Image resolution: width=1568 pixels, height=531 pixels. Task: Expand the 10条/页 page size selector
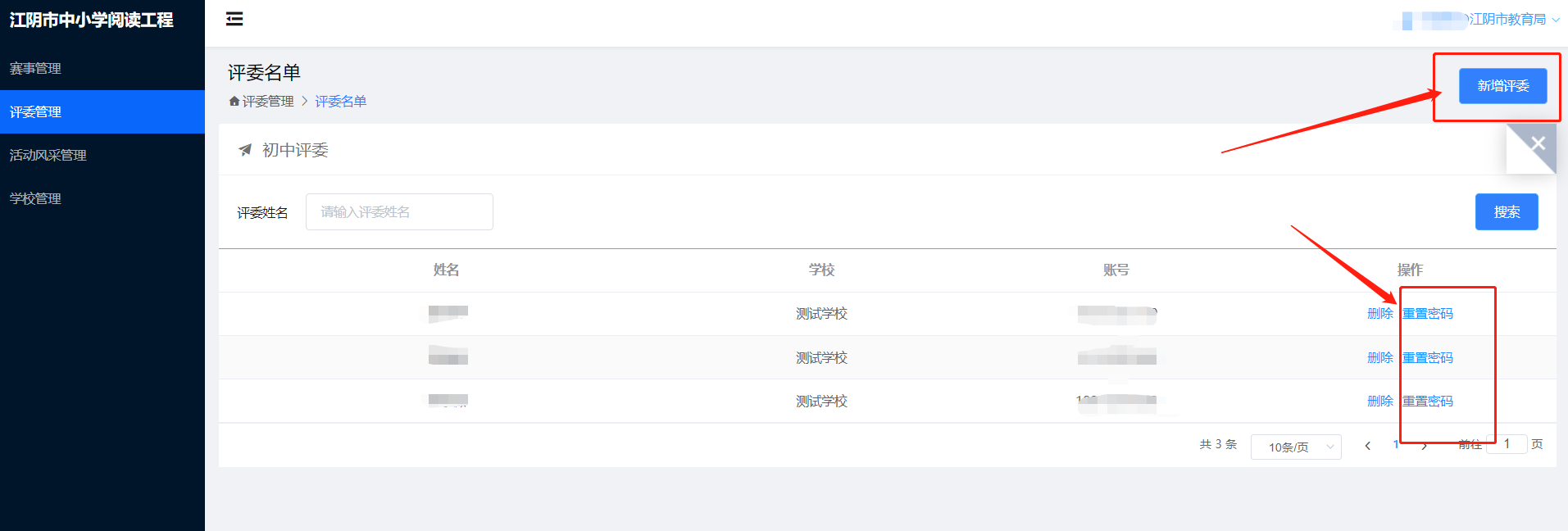point(1296,447)
